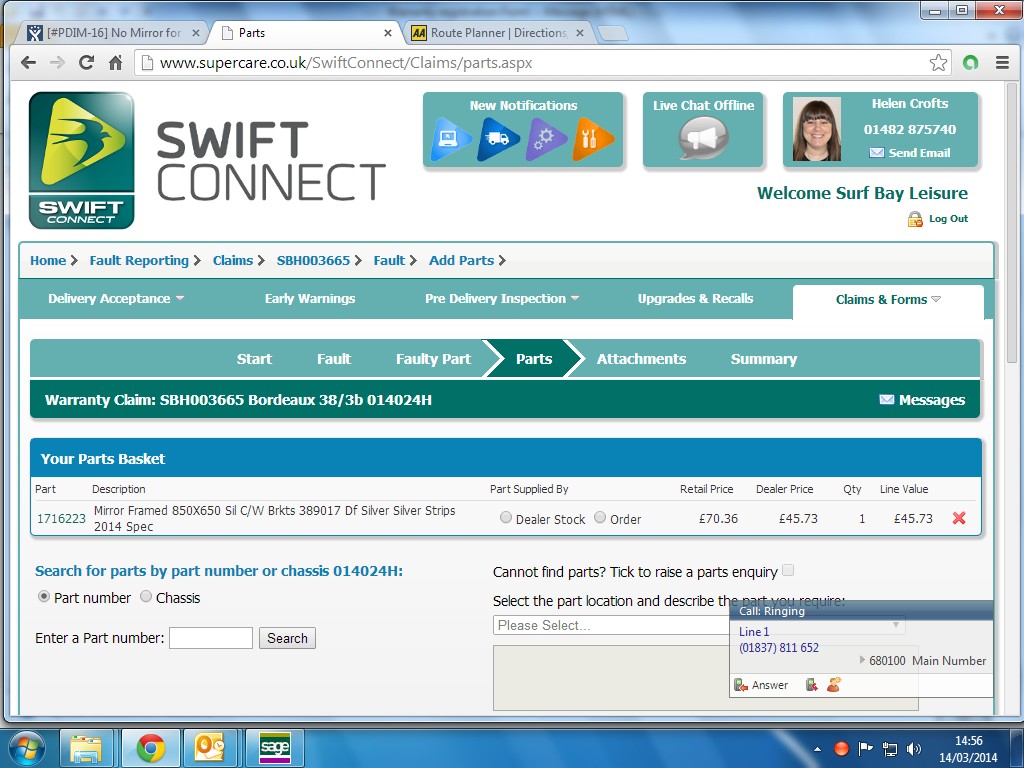The image size is (1024, 768).
Task: Click the Messages link
Action: point(932,400)
